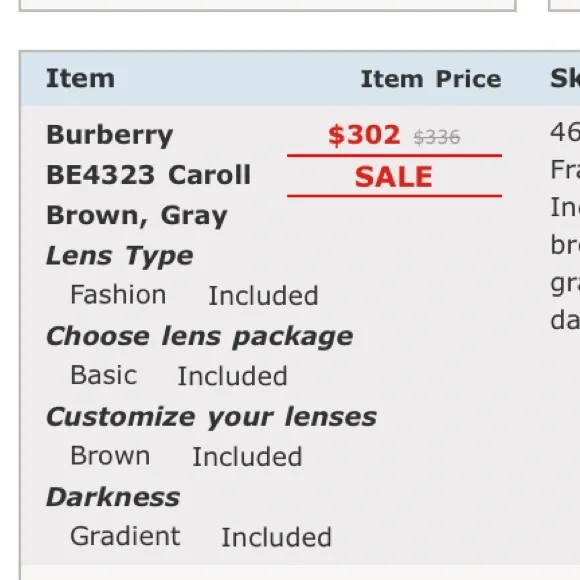Click the Item Price column header
The height and width of the screenshot is (580, 580).
[431, 79]
